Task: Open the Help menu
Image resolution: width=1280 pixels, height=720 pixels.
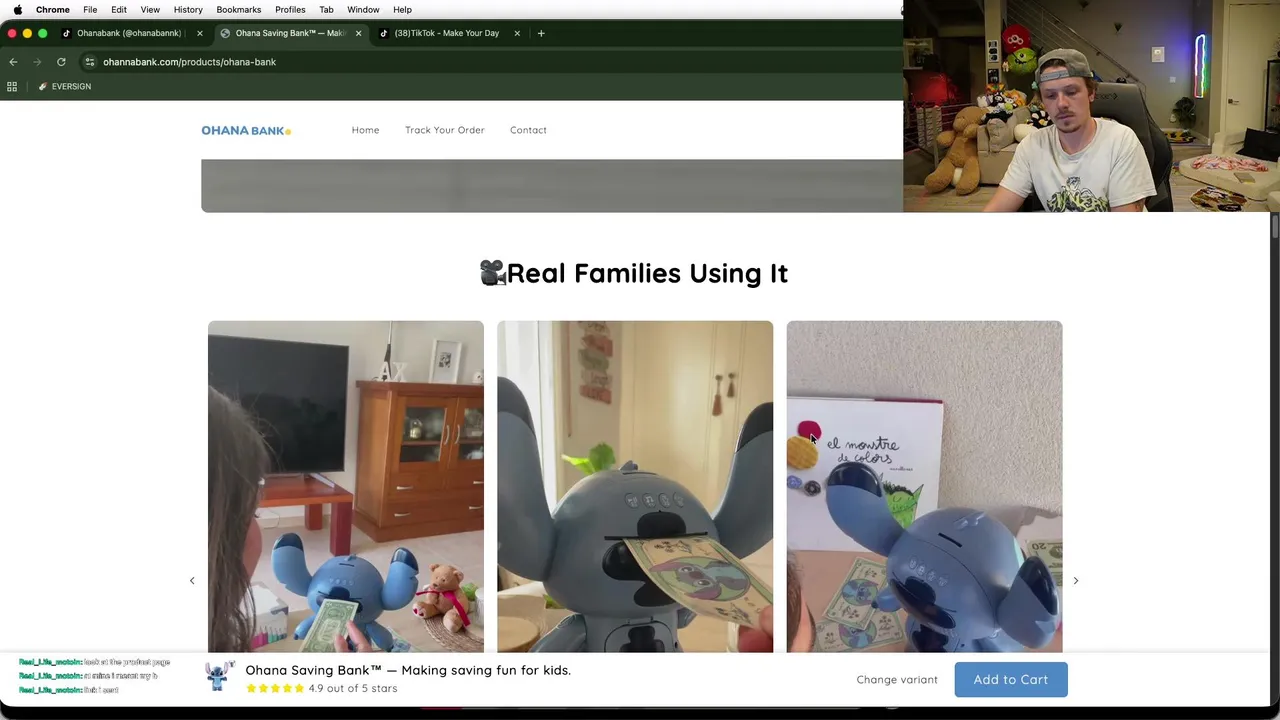Action: [402, 10]
